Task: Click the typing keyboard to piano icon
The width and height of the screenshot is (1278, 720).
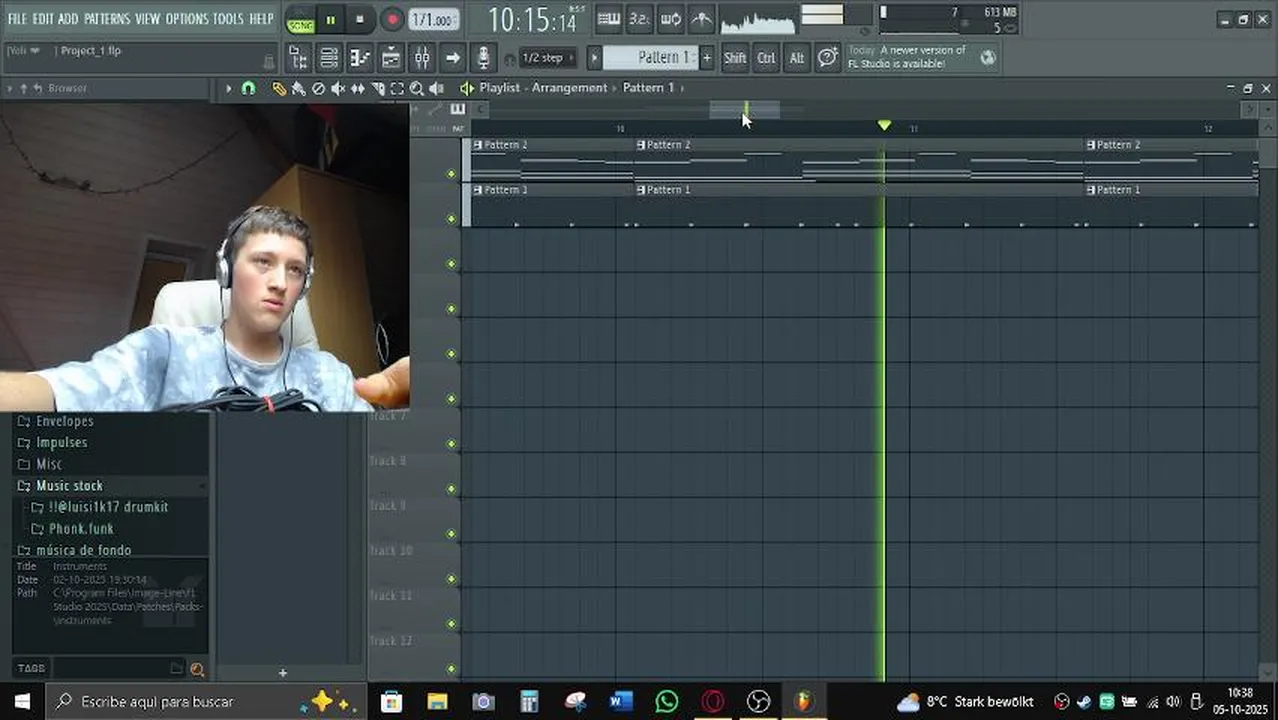Action: tap(608, 19)
